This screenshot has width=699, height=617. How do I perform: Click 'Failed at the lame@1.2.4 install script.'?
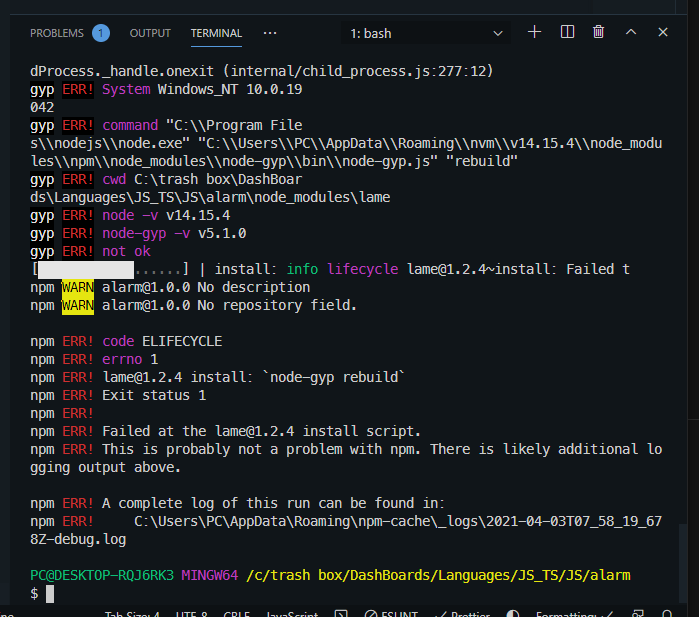click(x=261, y=431)
